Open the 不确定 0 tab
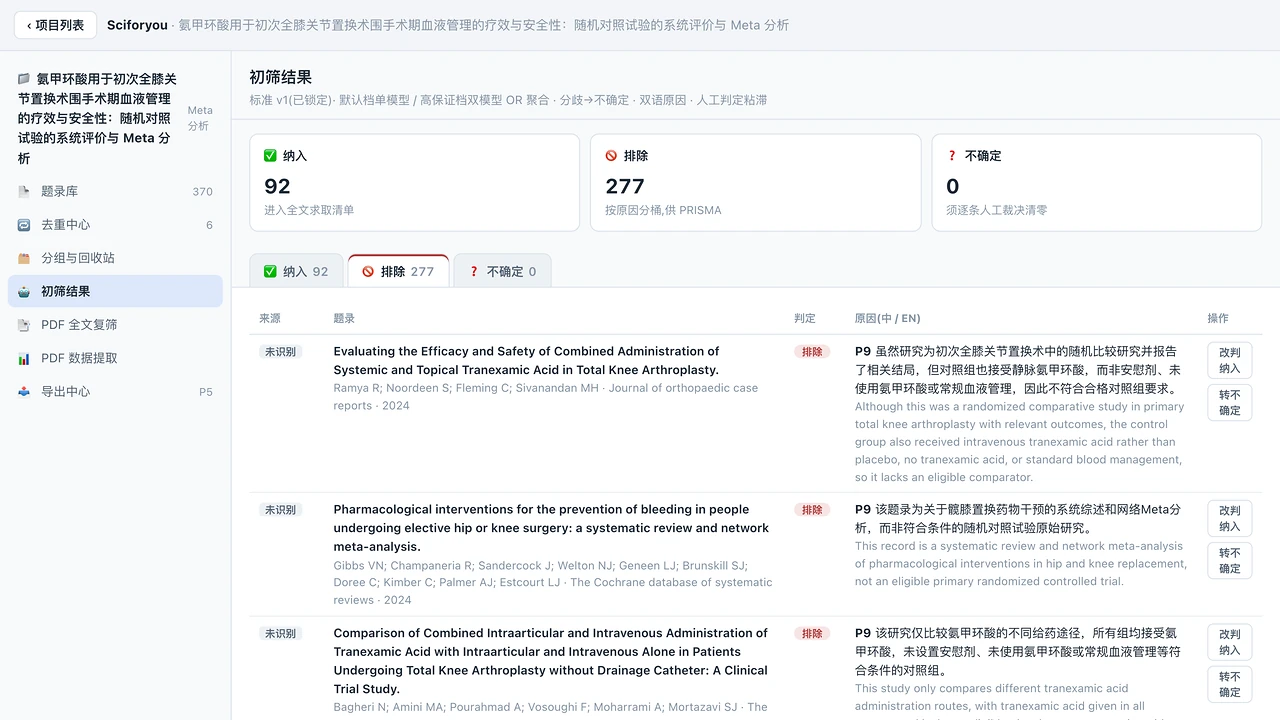 [x=502, y=271]
